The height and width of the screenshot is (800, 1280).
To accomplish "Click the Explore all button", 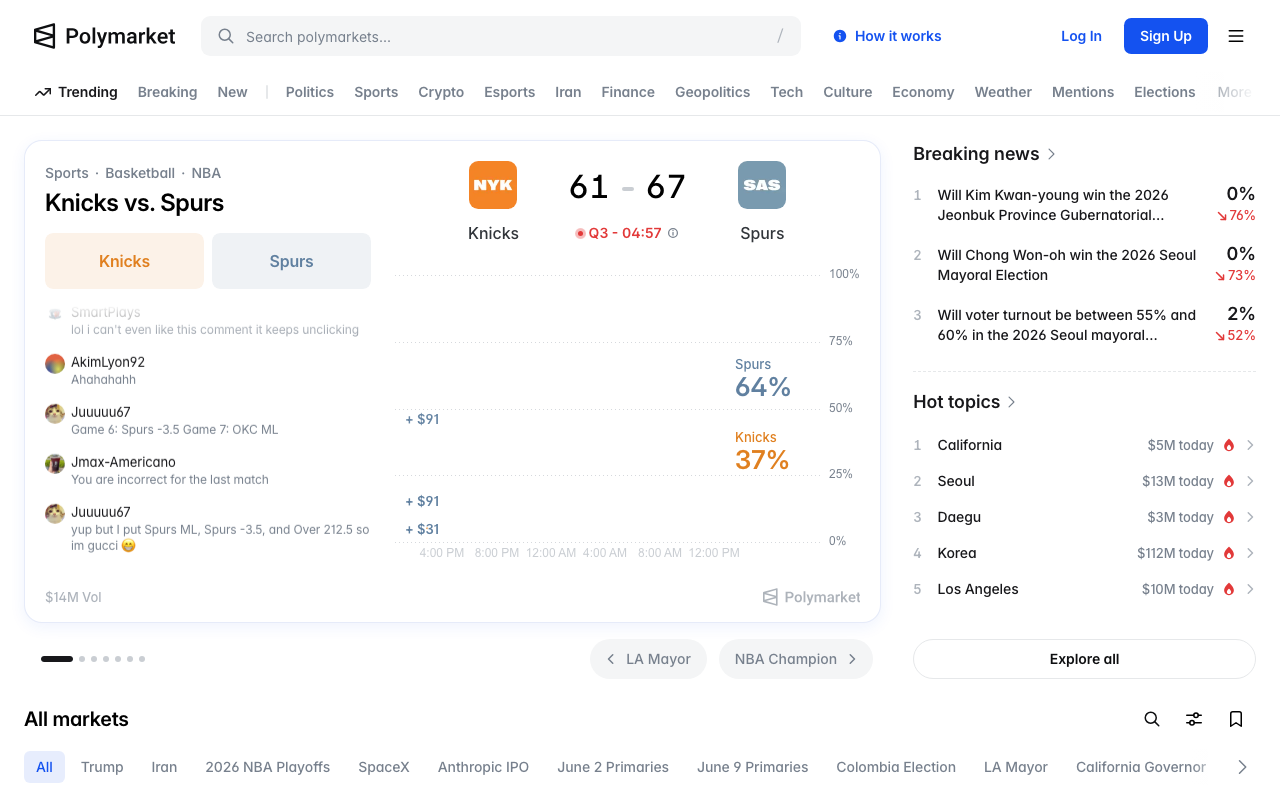I will click(x=1084, y=659).
